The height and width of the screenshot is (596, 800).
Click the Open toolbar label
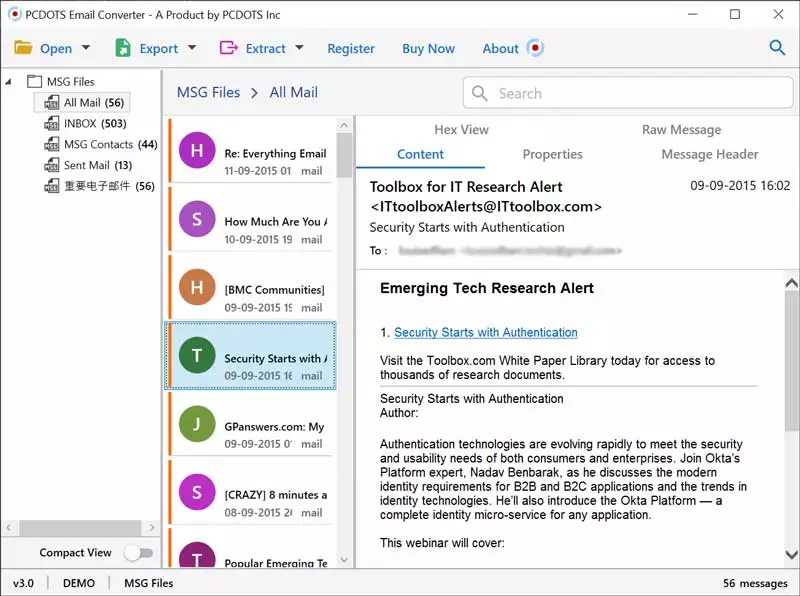[x=56, y=48]
